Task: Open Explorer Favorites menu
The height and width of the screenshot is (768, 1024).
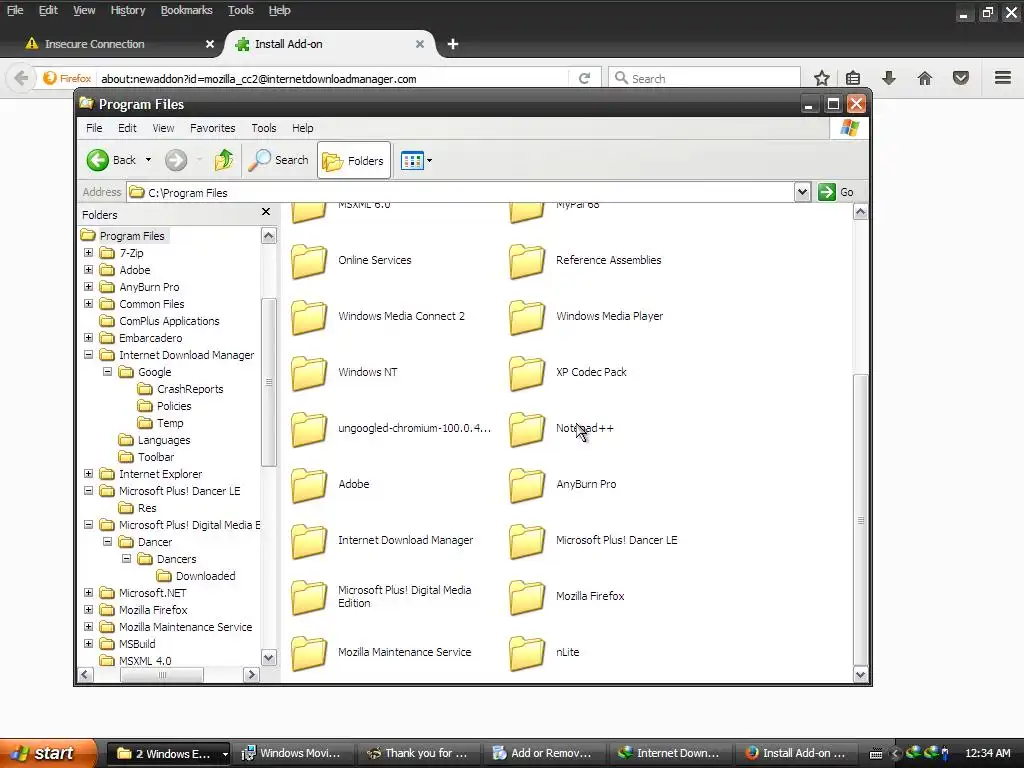Action: click(x=212, y=128)
